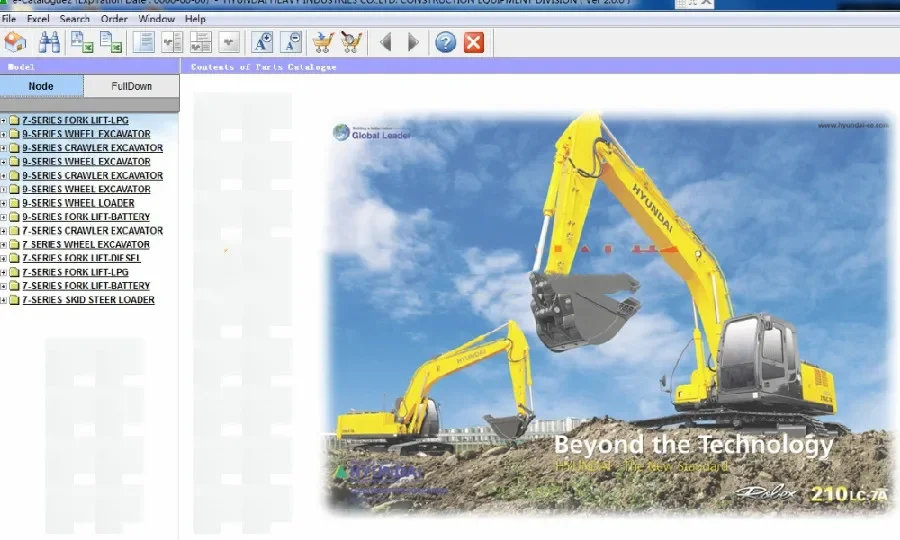Expand the 7-SERIES SKID STEER LOADER node
Screen dimensions: 900x540
pyautogui.click(x=4, y=300)
